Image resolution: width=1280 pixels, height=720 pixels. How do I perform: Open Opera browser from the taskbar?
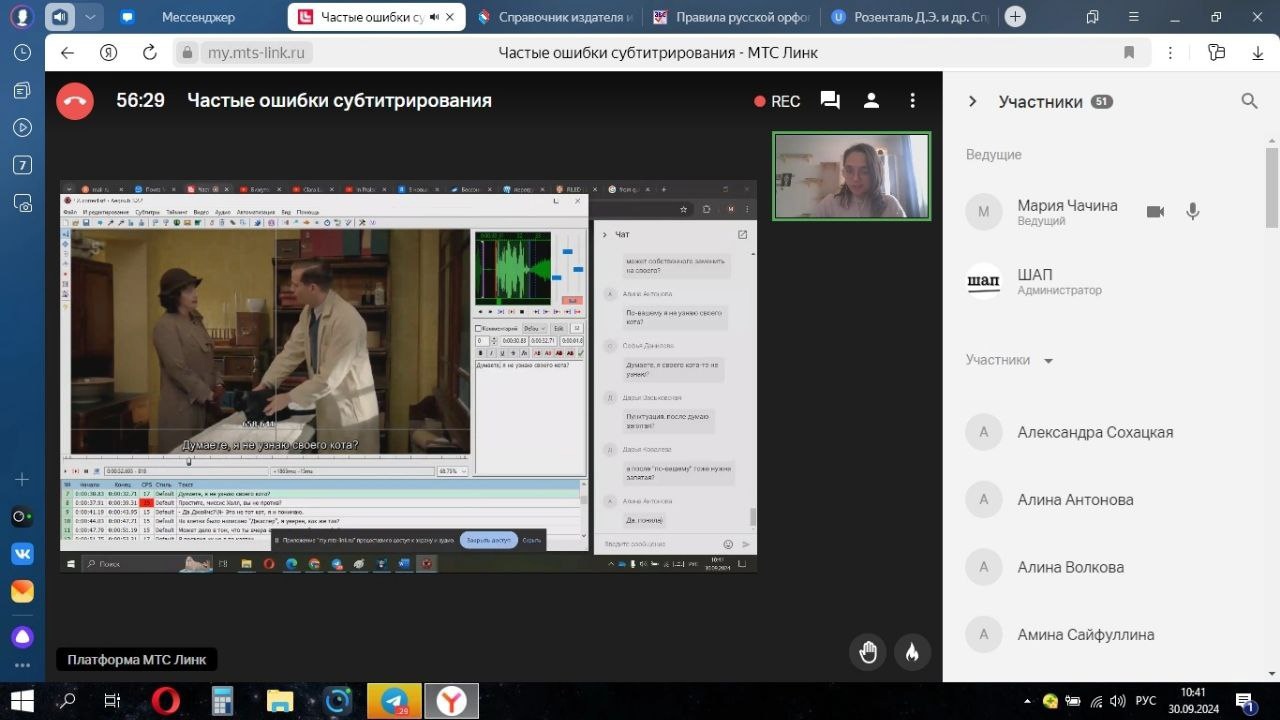point(166,701)
